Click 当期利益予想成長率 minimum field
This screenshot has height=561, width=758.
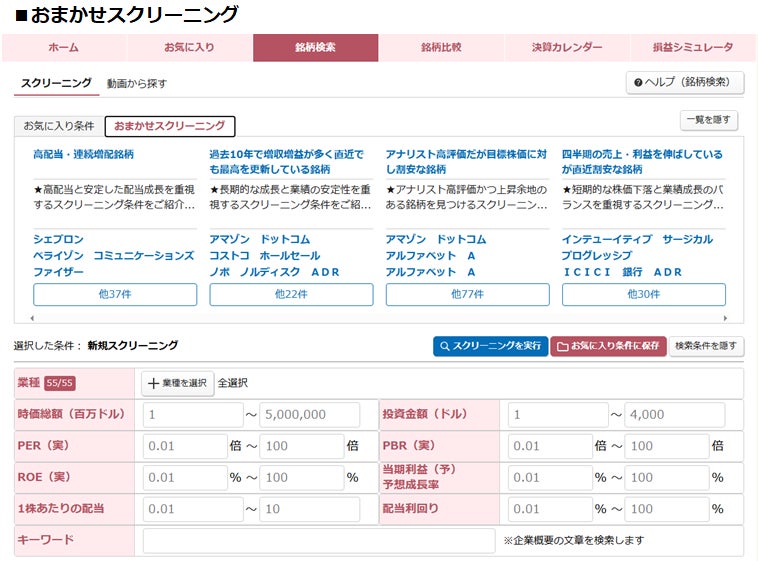(550, 478)
